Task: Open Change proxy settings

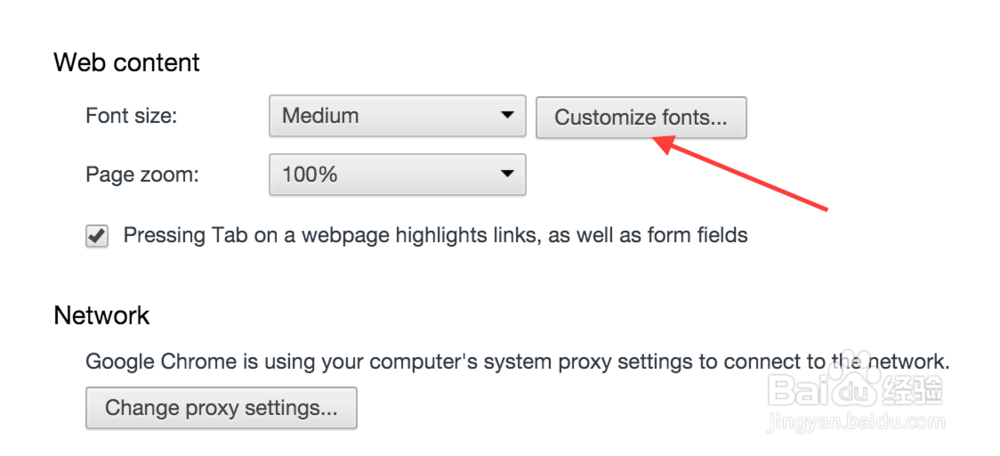Action: click(221, 408)
